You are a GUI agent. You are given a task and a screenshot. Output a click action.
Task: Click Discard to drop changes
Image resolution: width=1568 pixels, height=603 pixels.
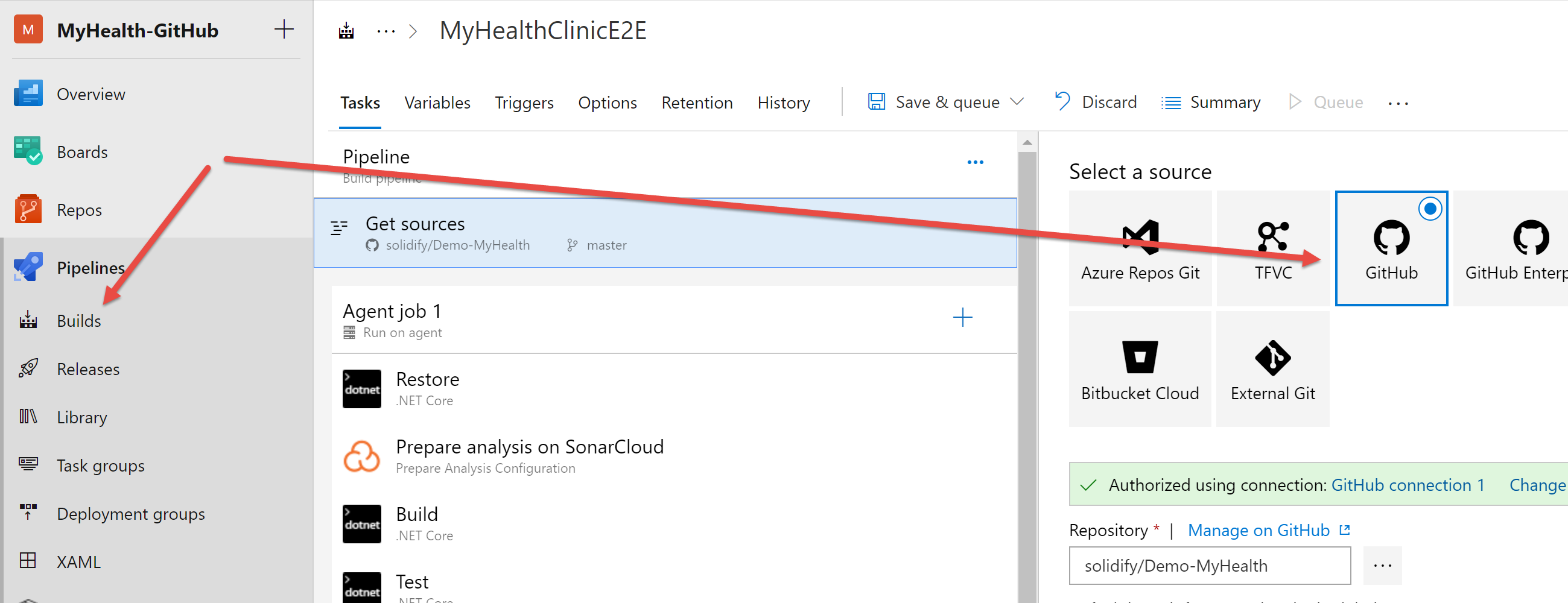[x=1095, y=103]
